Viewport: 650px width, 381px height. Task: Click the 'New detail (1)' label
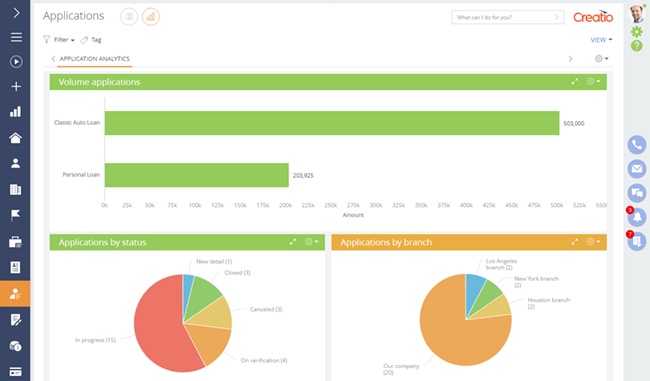[x=214, y=262]
